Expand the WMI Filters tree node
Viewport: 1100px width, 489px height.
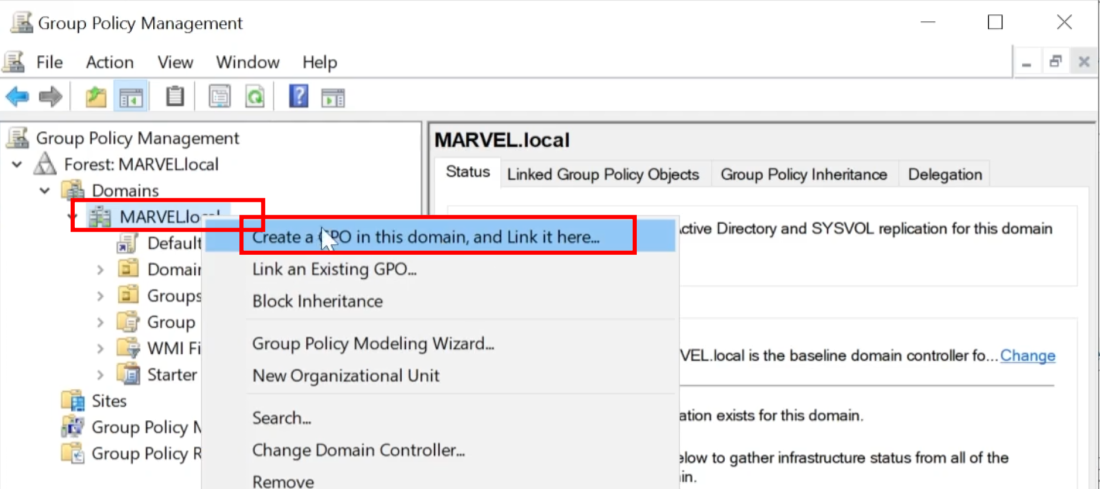(x=100, y=348)
